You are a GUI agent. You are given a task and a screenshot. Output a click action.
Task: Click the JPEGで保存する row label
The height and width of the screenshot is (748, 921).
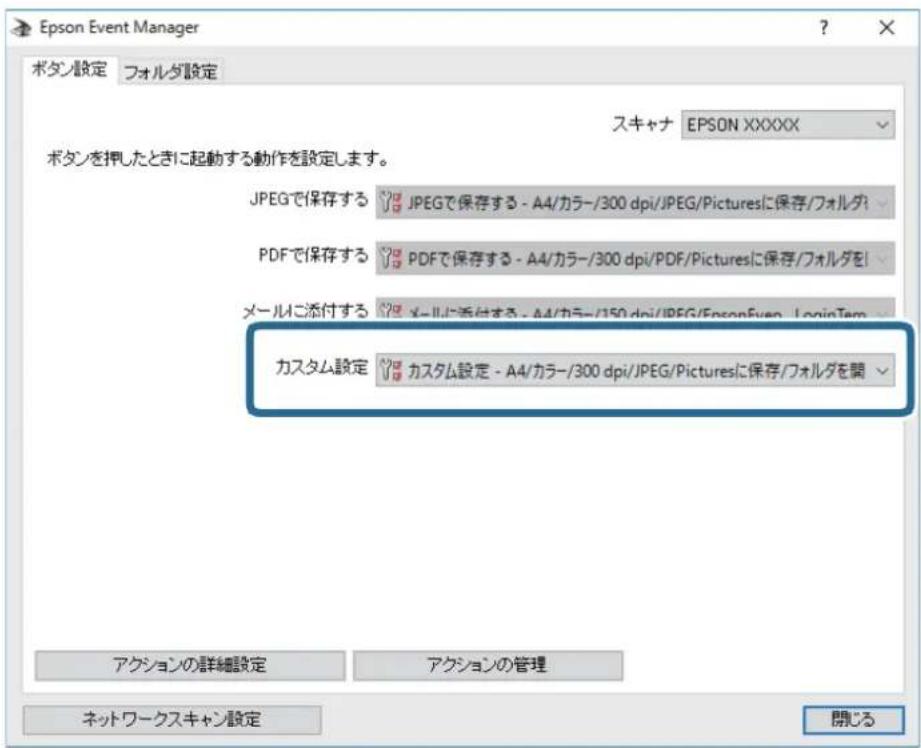coord(308,200)
